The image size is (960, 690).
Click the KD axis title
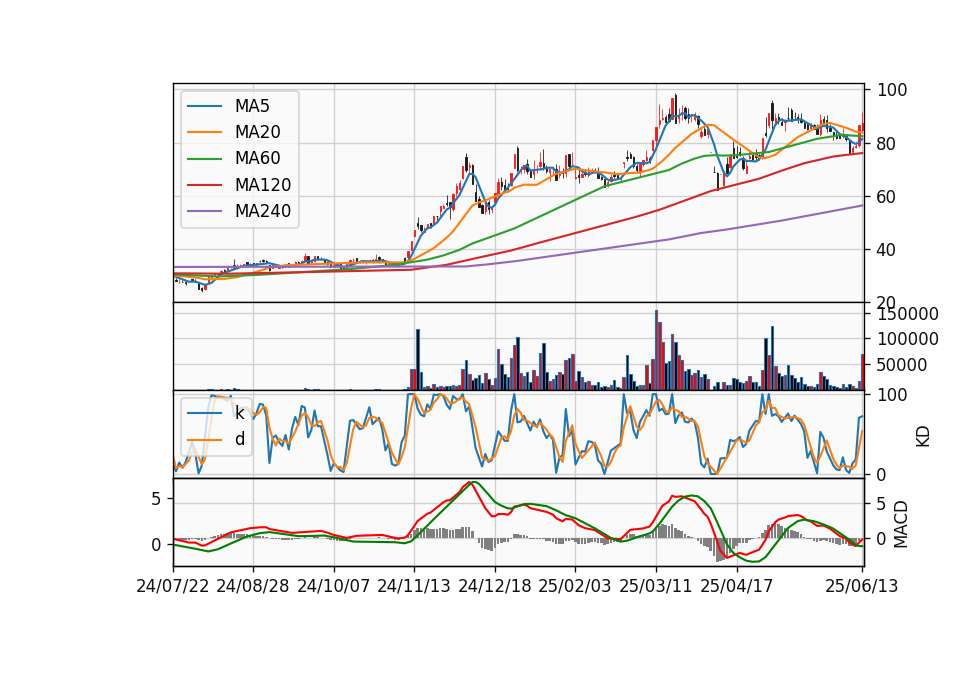click(x=923, y=436)
